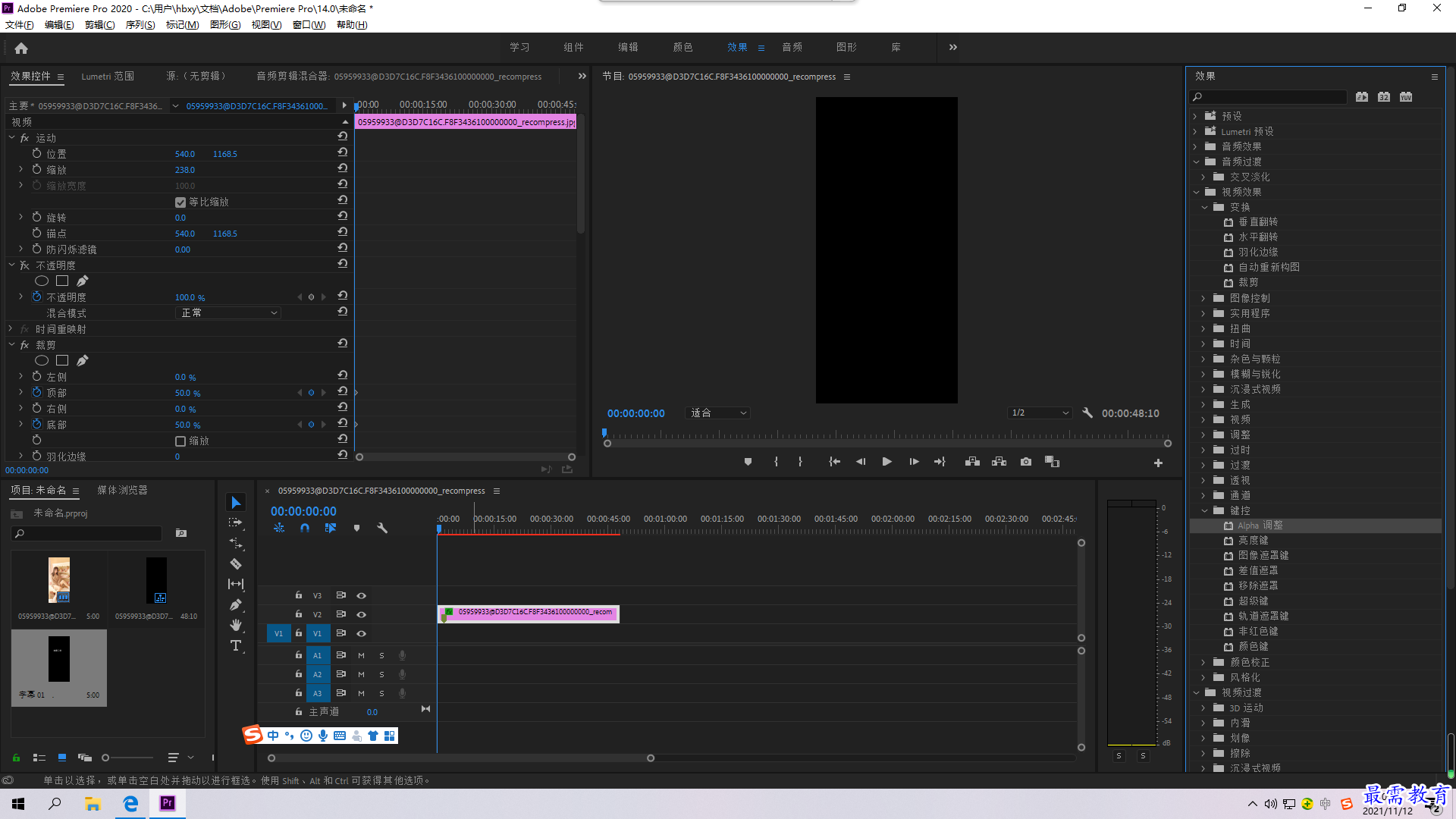Viewport: 1456px width, 819px height.
Task: Step forward one frame in Program monitor
Action: [x=914, y=462]
